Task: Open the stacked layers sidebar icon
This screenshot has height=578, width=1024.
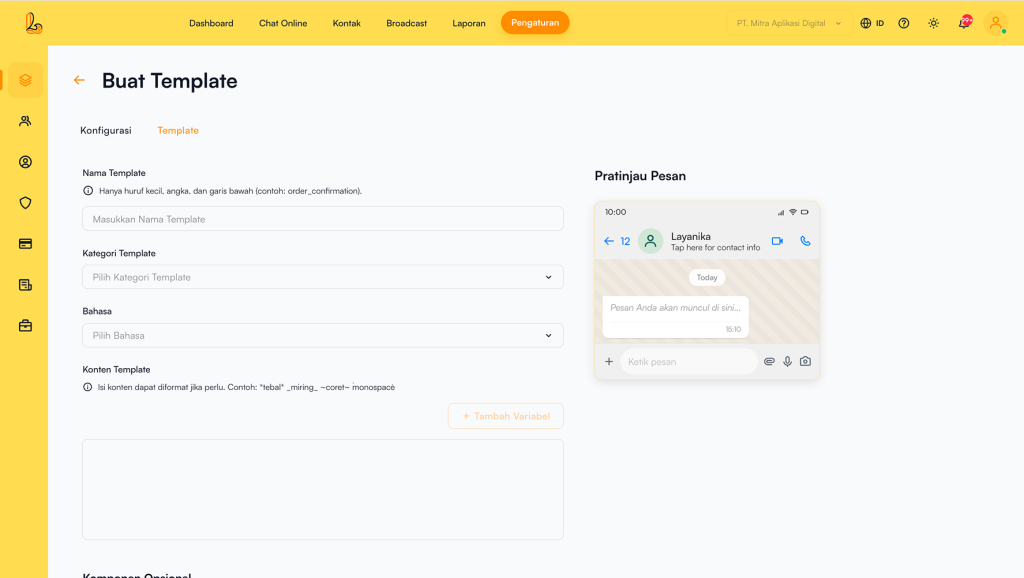Action: [x=25, y=80]
